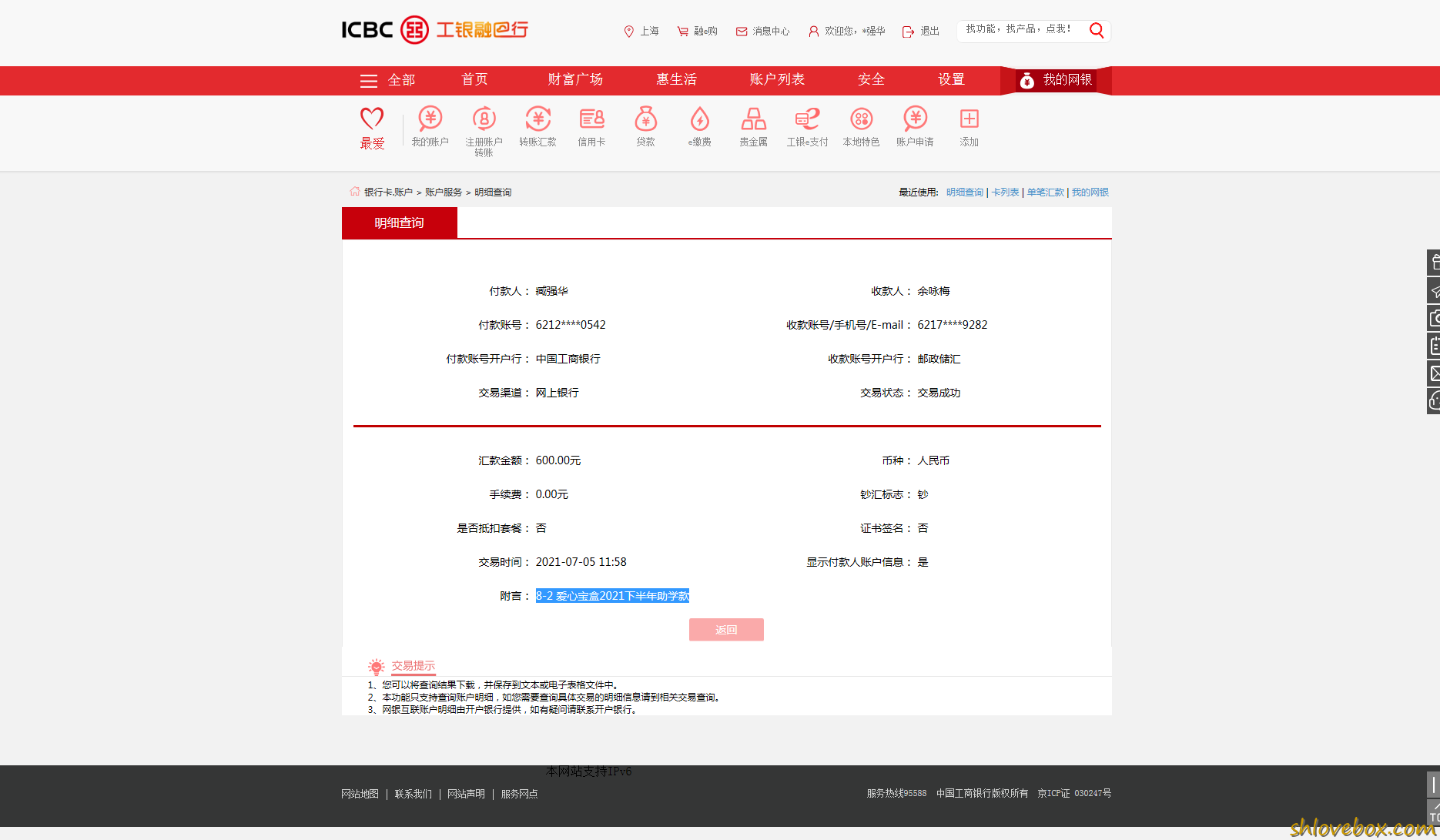Open 安全 menu

(871, 79)
